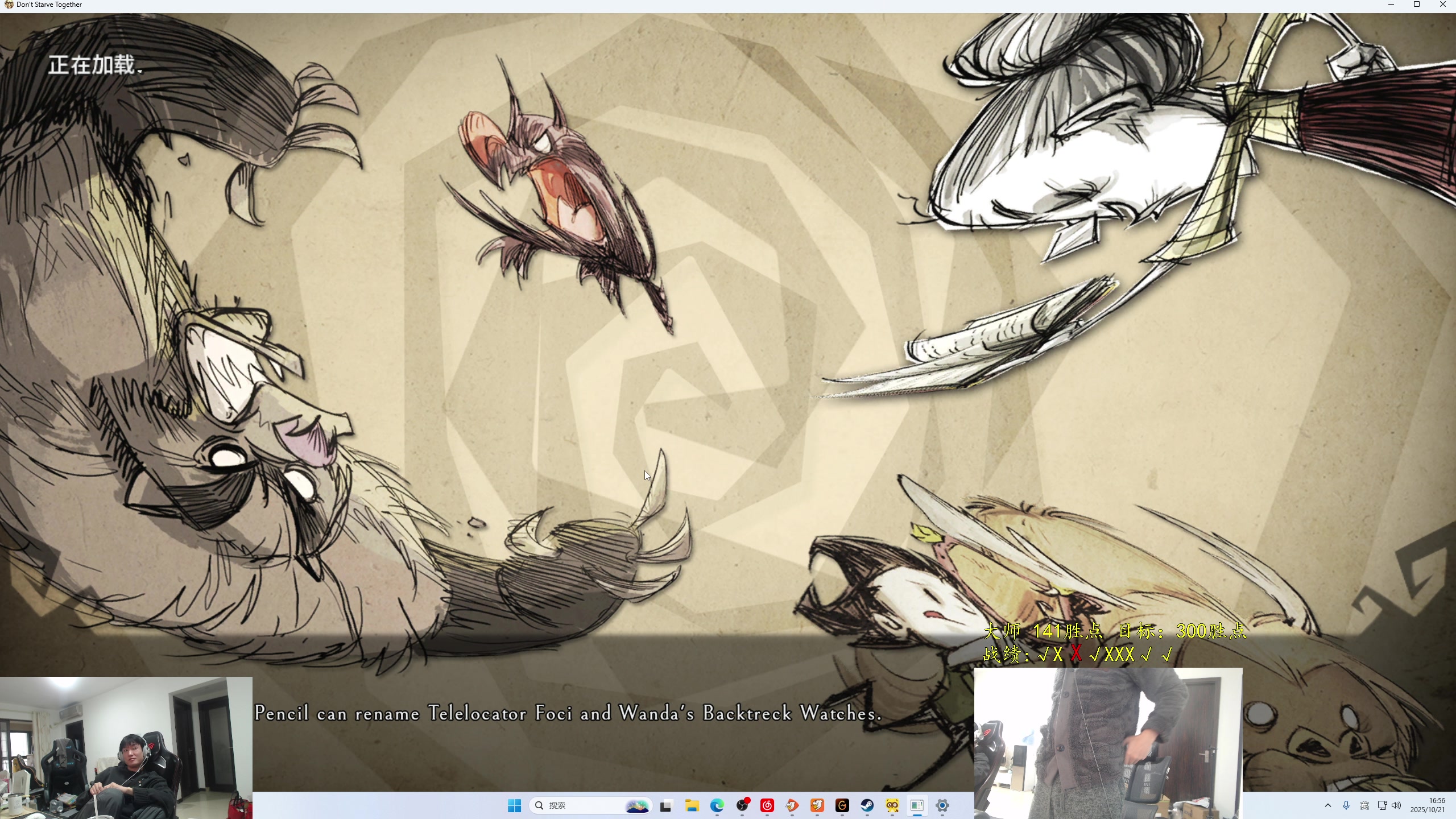Viewport: 1456px width, 819px height.
Task: Open OBS Studio from the taskbar
Action: [742, 805]
